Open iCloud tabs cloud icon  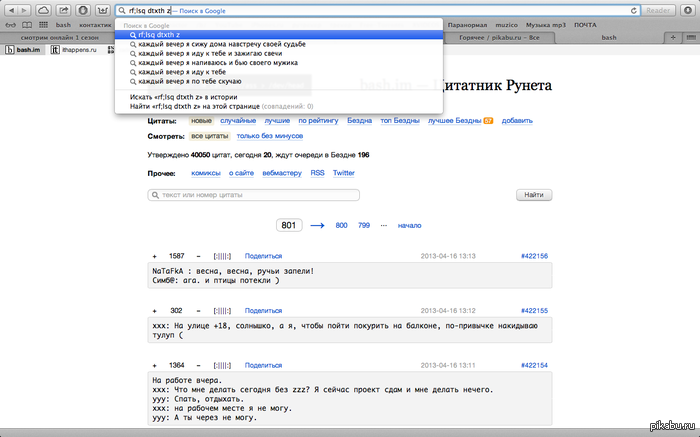point(45,9)
